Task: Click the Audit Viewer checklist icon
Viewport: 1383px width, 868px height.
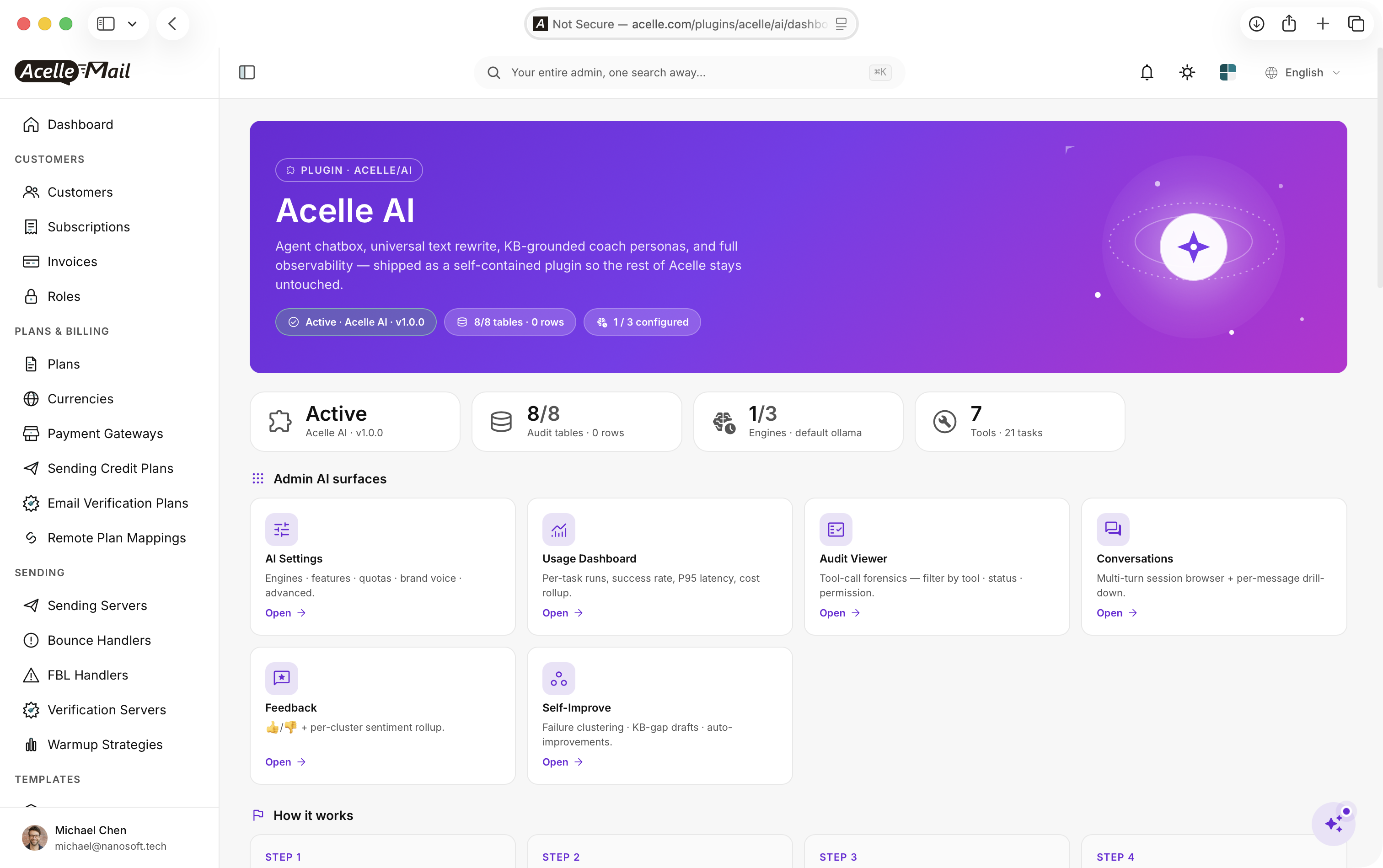Action: point(836,529)
